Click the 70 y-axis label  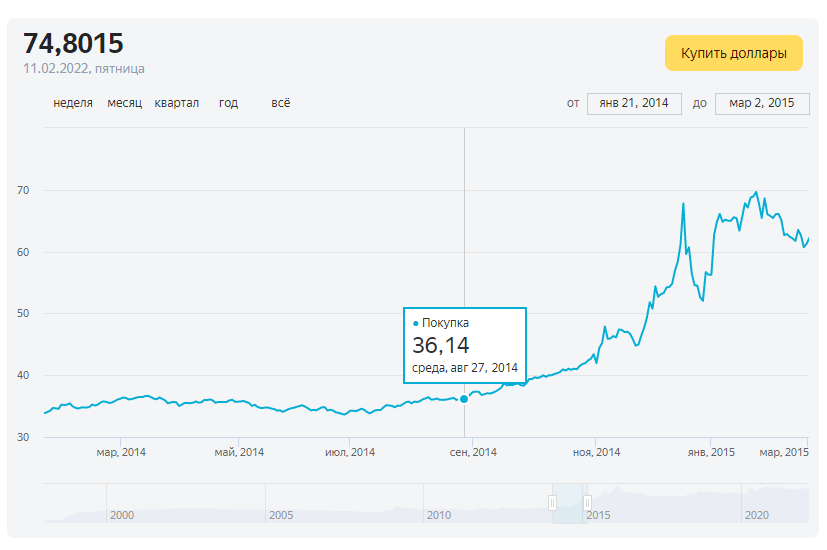click(x=23, y=190)
